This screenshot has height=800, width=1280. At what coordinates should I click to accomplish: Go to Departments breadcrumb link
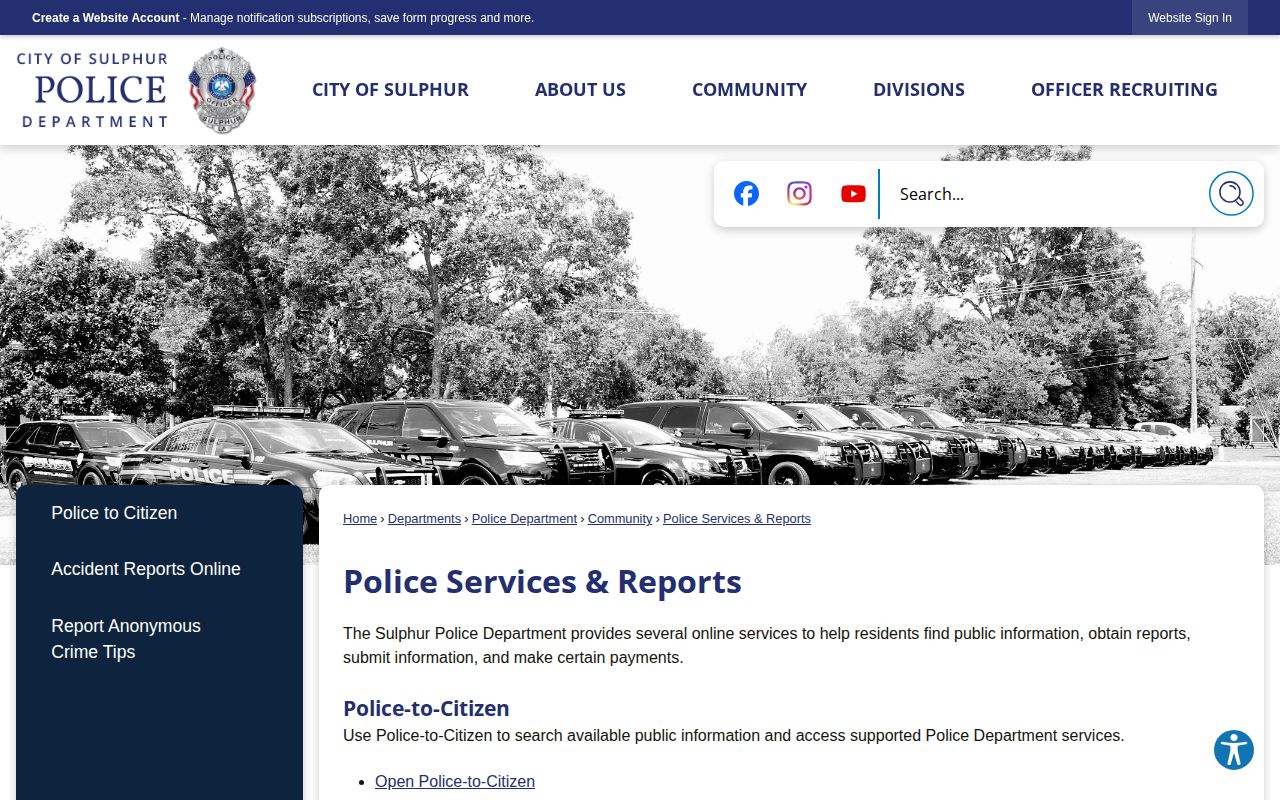424,519
